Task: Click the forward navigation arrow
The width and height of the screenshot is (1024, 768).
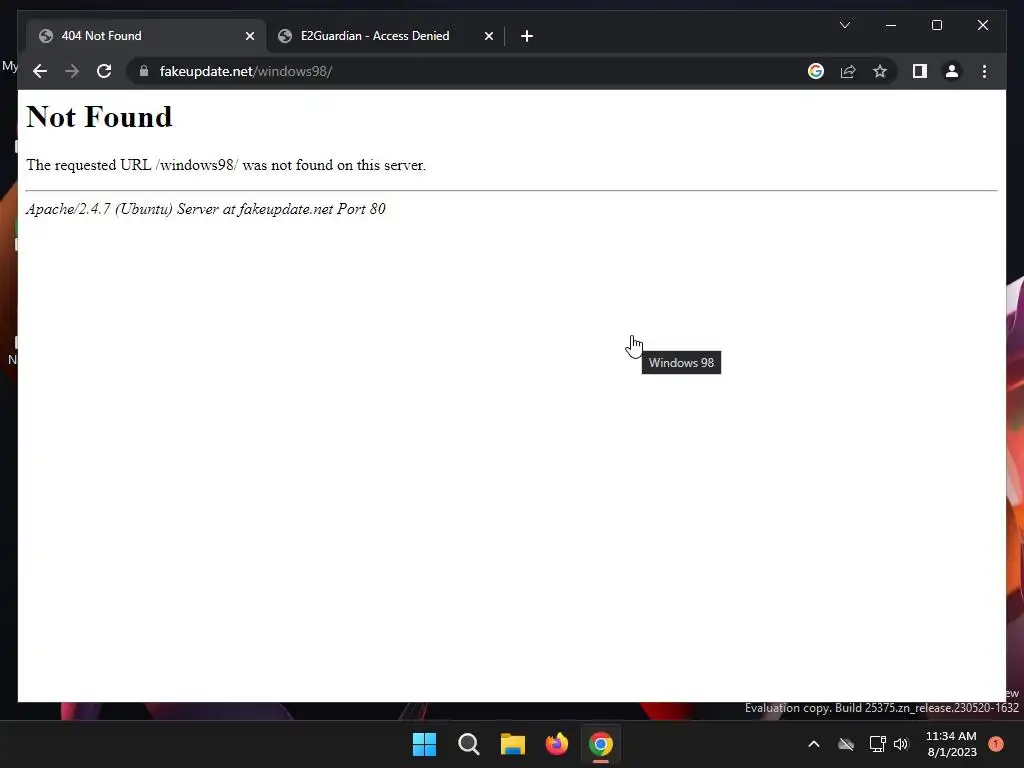Action: [72, 71]
